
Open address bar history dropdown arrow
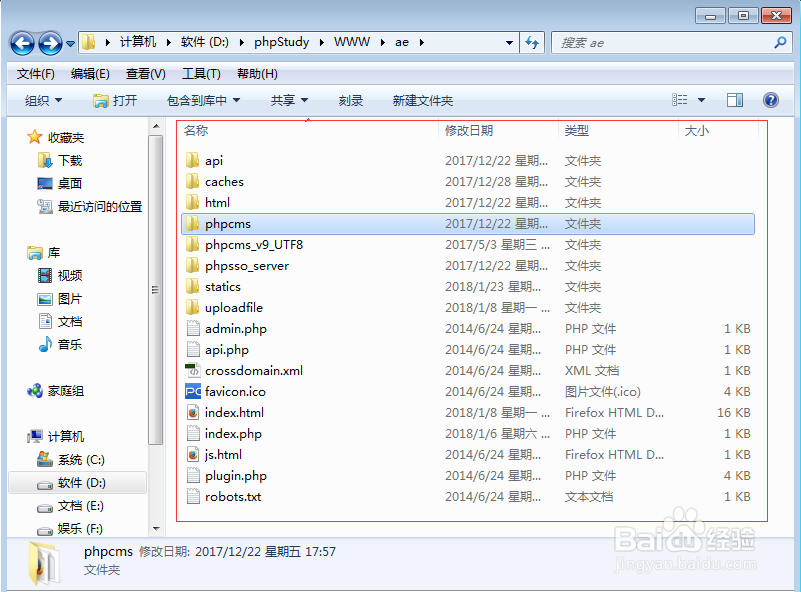[x=509, y=43]
